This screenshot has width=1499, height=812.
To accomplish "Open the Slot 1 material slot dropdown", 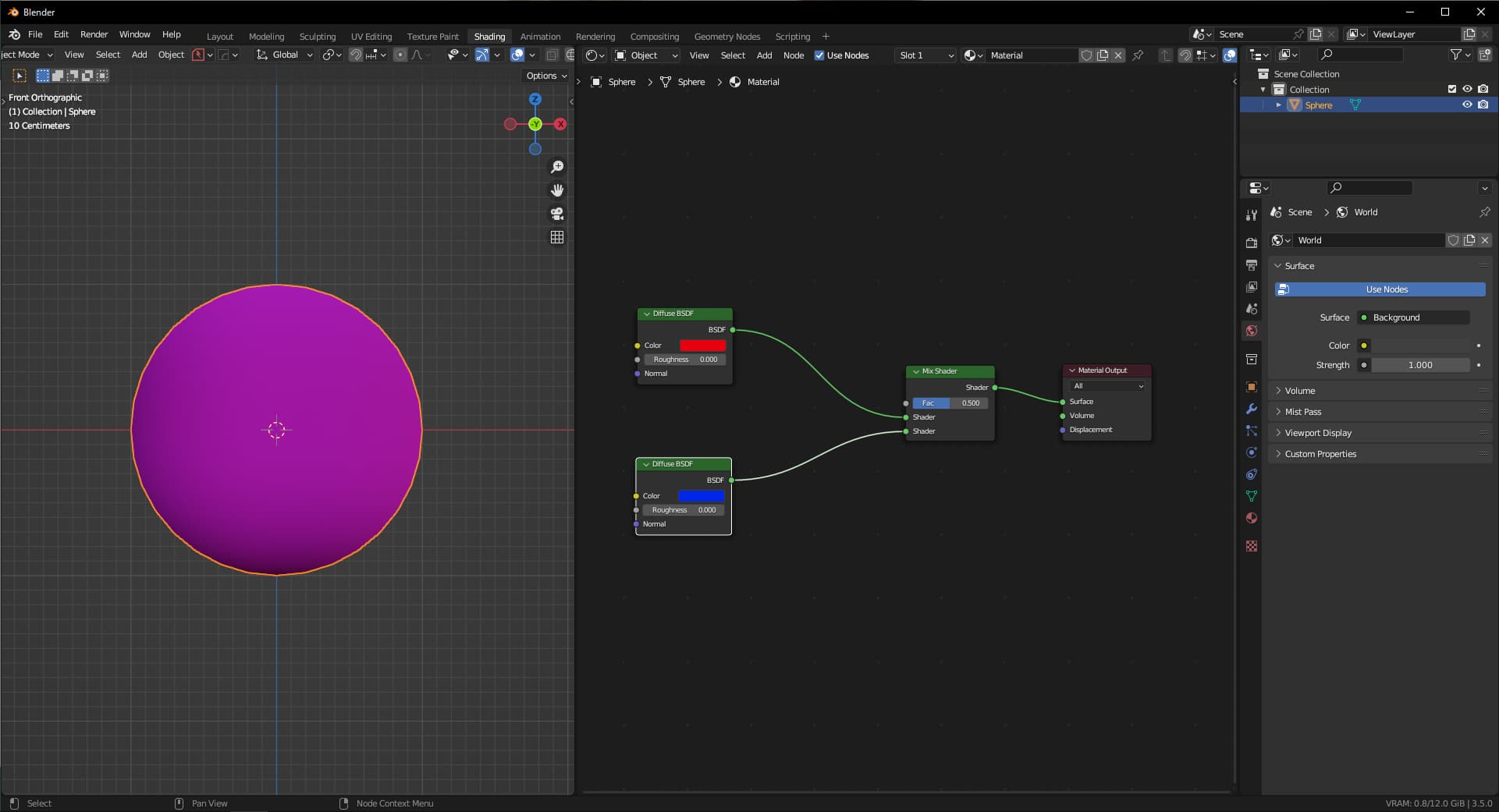I will 925,55.
